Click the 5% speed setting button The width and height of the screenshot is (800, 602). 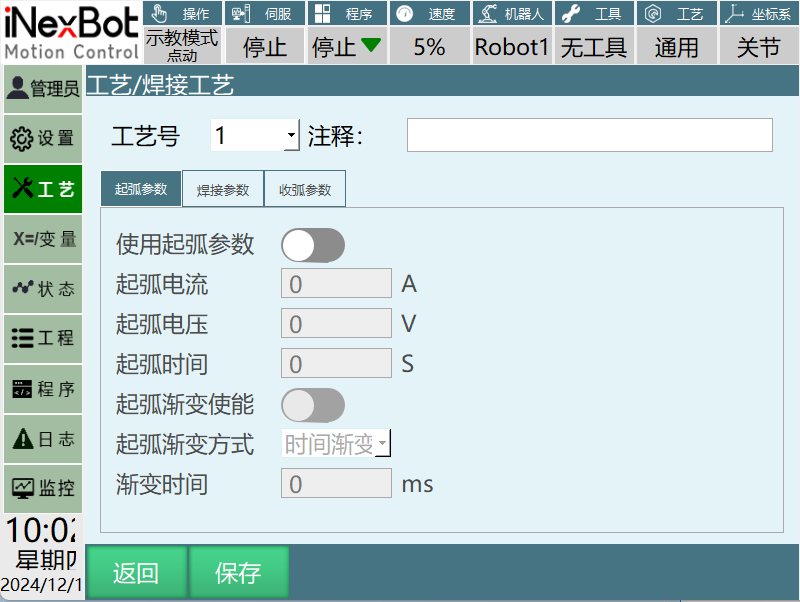(x=429, y=47)
